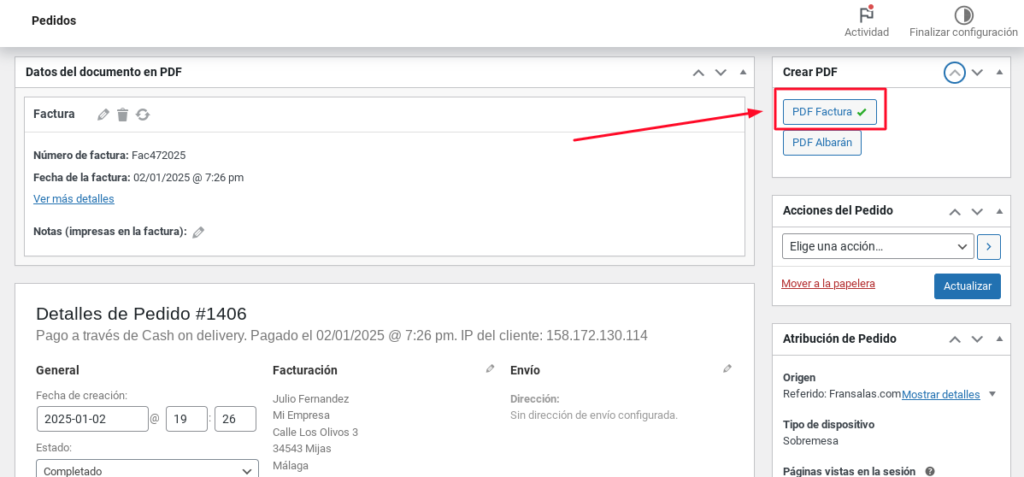Click the creation date field 2025-01-02
This screenshot has height=477, width=1024.
coord(92,419)
